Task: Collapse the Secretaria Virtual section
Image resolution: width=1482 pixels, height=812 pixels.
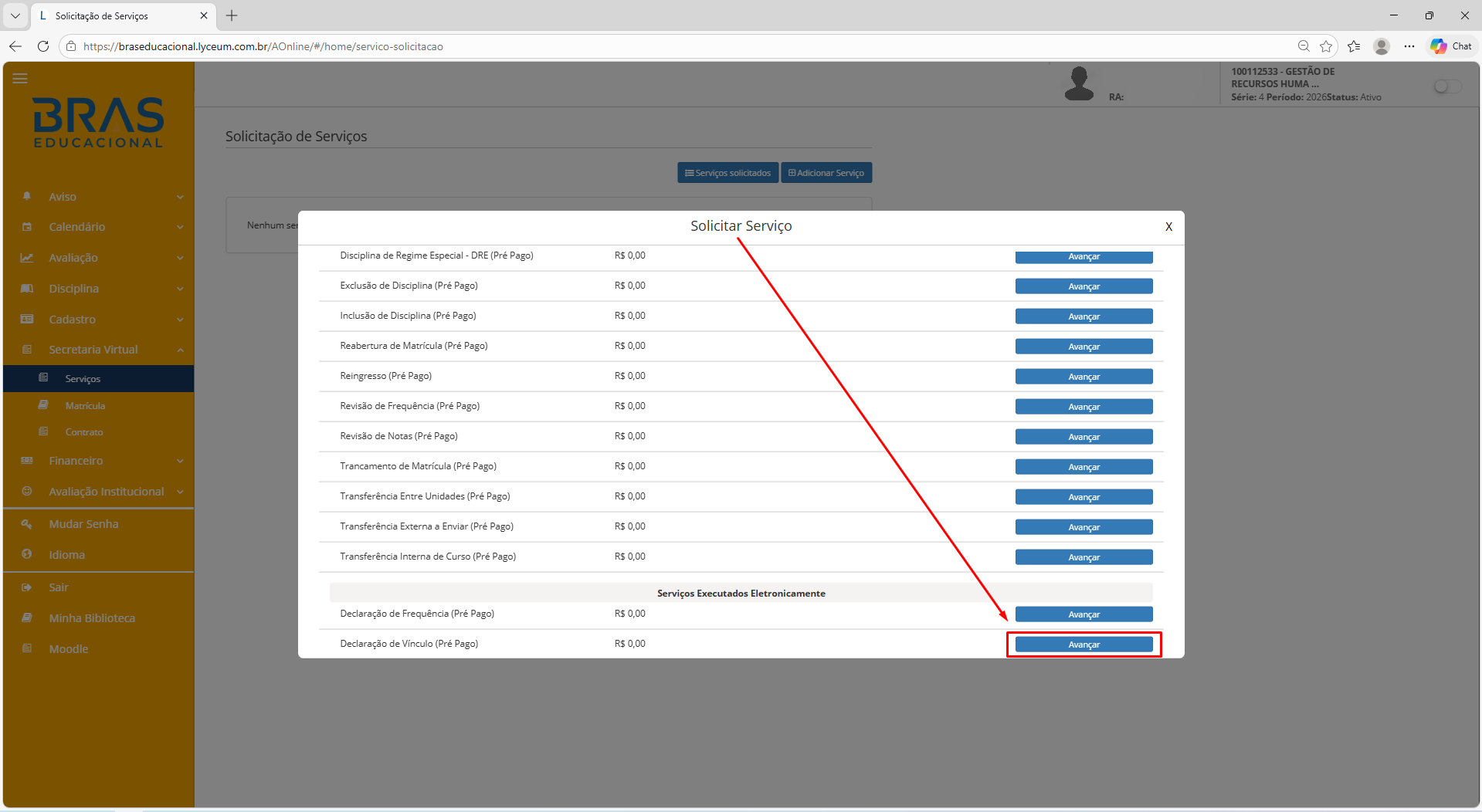Action: [180, 350]
